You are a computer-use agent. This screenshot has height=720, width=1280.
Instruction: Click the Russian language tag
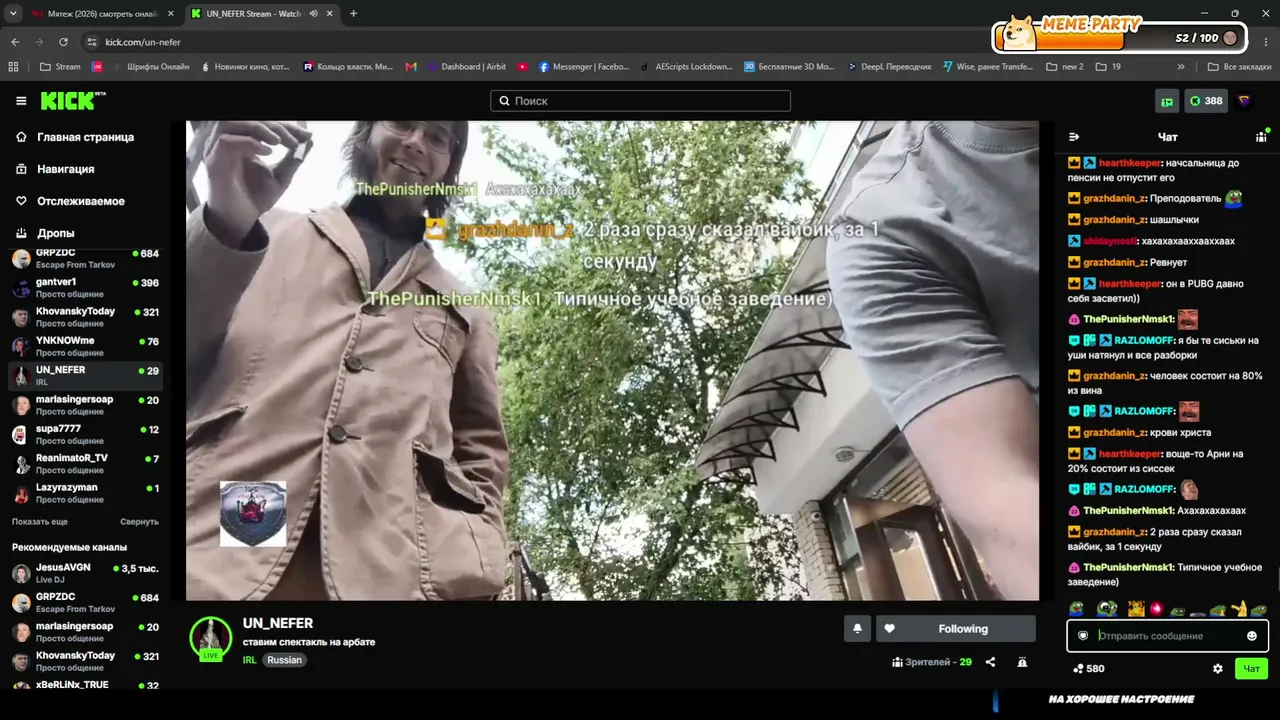284,660
